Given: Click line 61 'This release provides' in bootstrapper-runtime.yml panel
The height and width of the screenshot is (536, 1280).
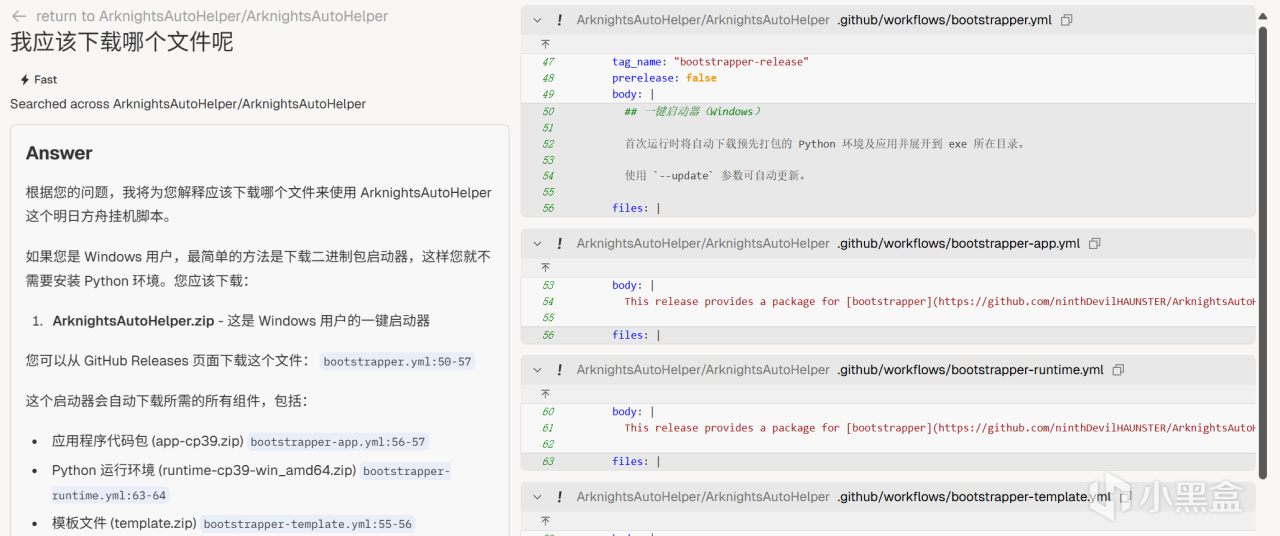Looking at the screenshot, I should point(939,427).
